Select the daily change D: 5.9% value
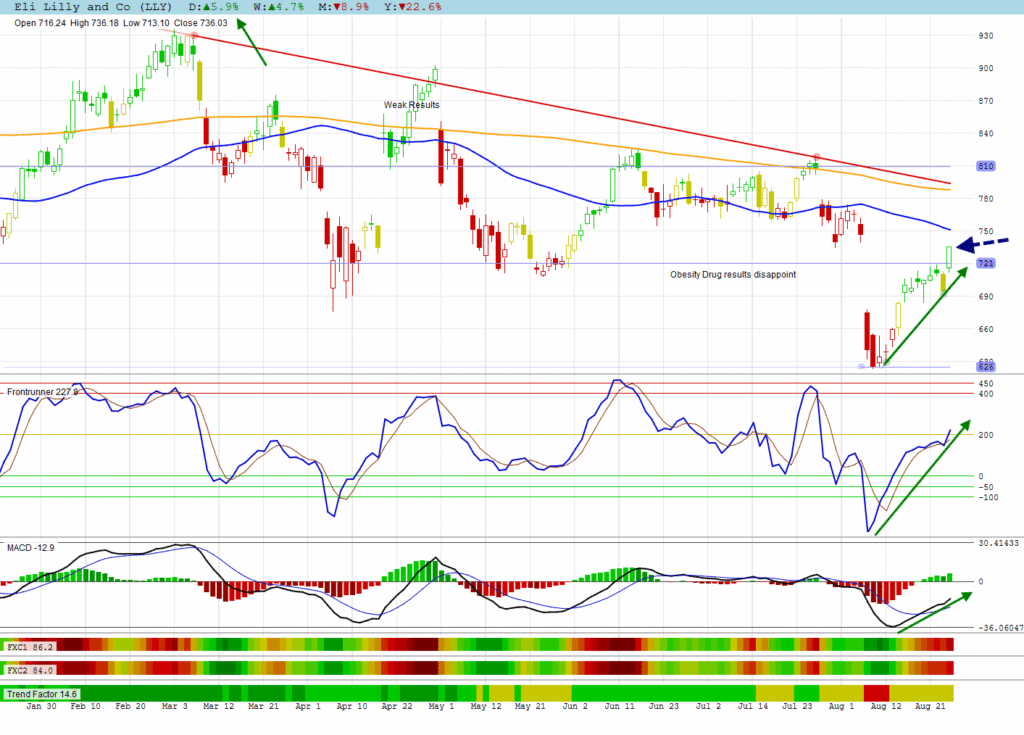The image size is (1024, 735). point(214,7)
